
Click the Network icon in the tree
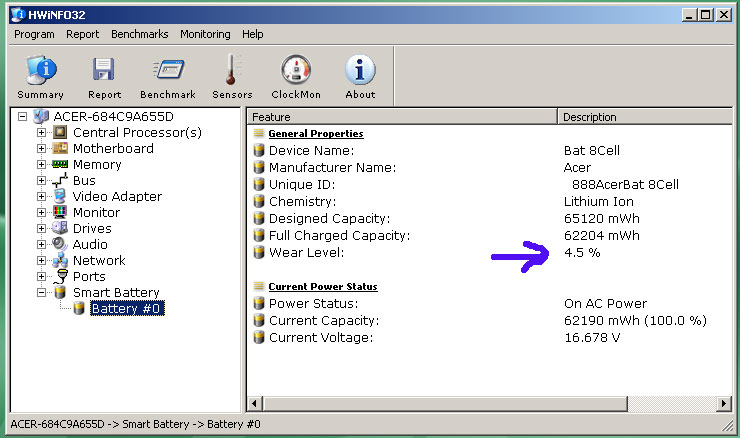coord(60,260)
